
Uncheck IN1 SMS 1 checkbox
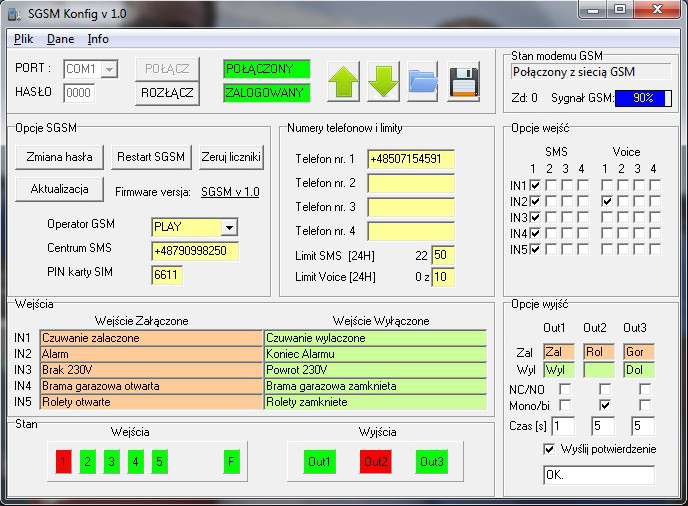(x=535, y=185)
